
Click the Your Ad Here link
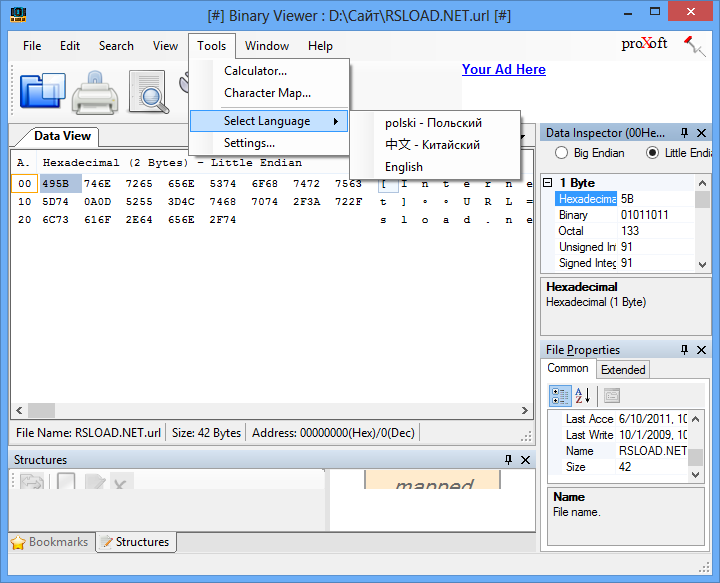(x=504, y=69)
